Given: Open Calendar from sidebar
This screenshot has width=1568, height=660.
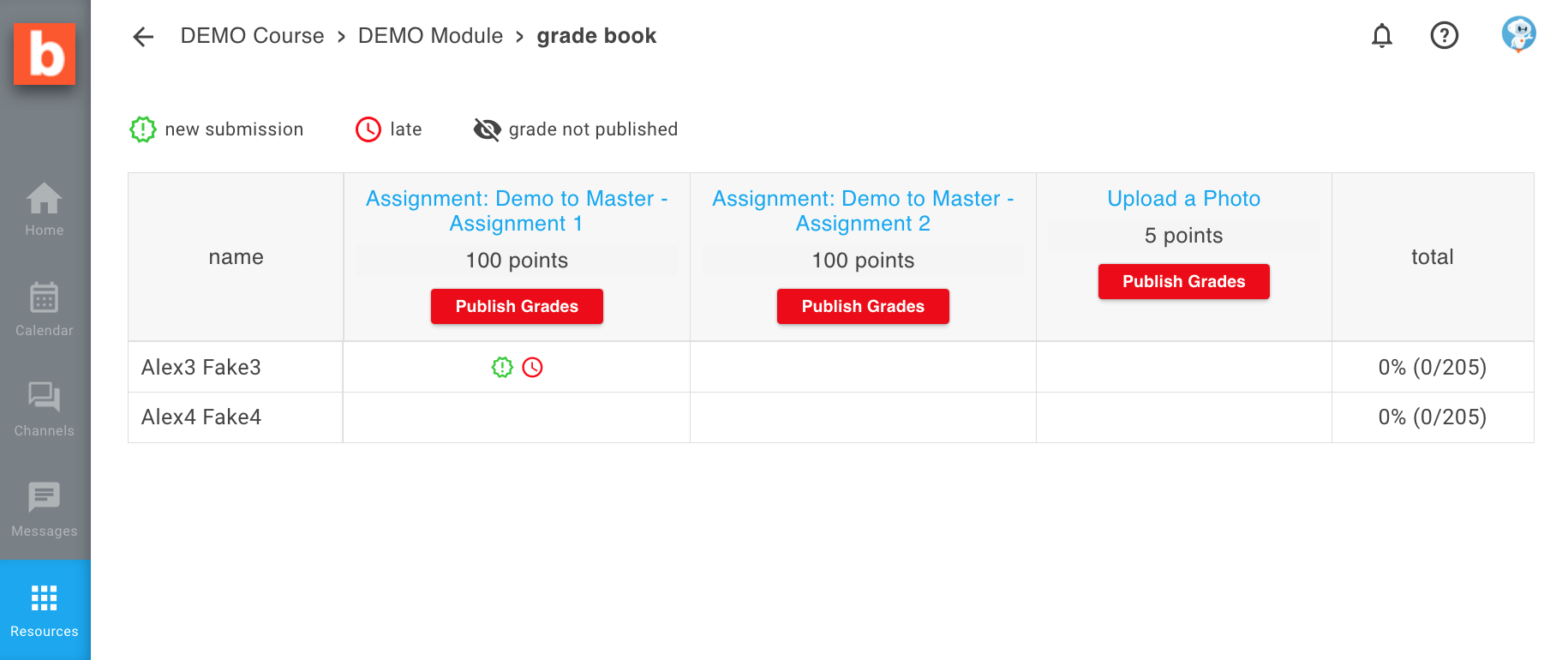Looking at the screenshot, I should (x=45, y=309).
